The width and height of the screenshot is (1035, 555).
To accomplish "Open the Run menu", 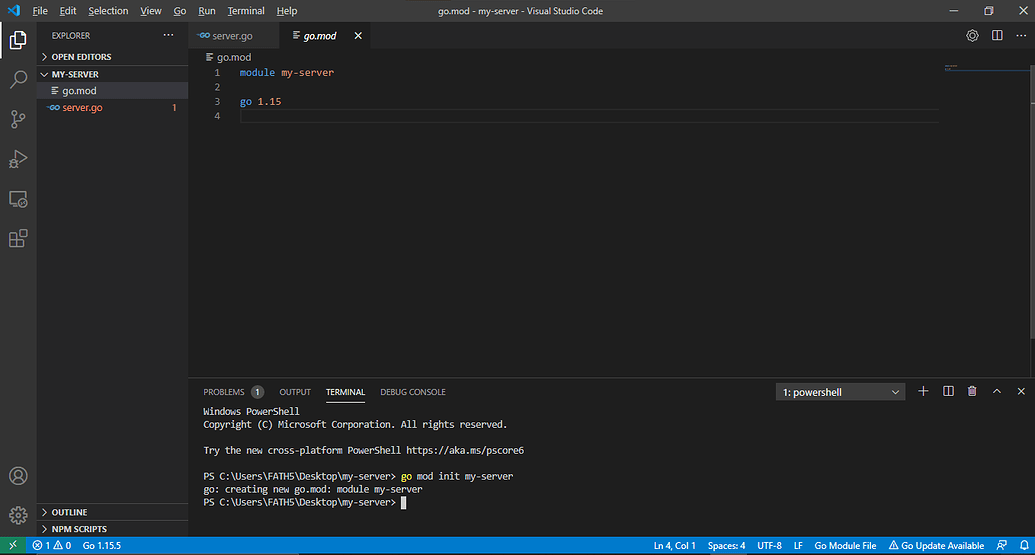I will [207, 11].
